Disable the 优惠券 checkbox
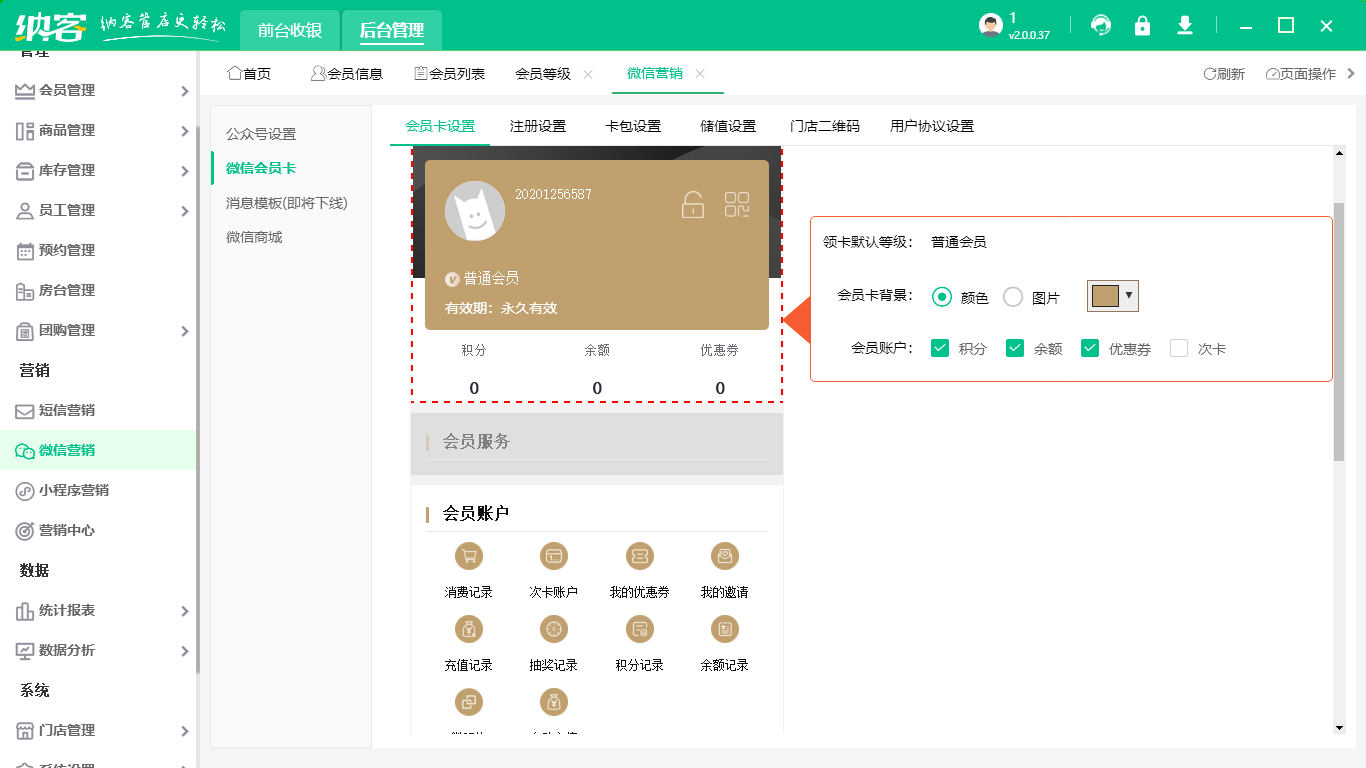Image resolution: width=1366 pixels, height=768 pixels. click(x=1090, y=348)
